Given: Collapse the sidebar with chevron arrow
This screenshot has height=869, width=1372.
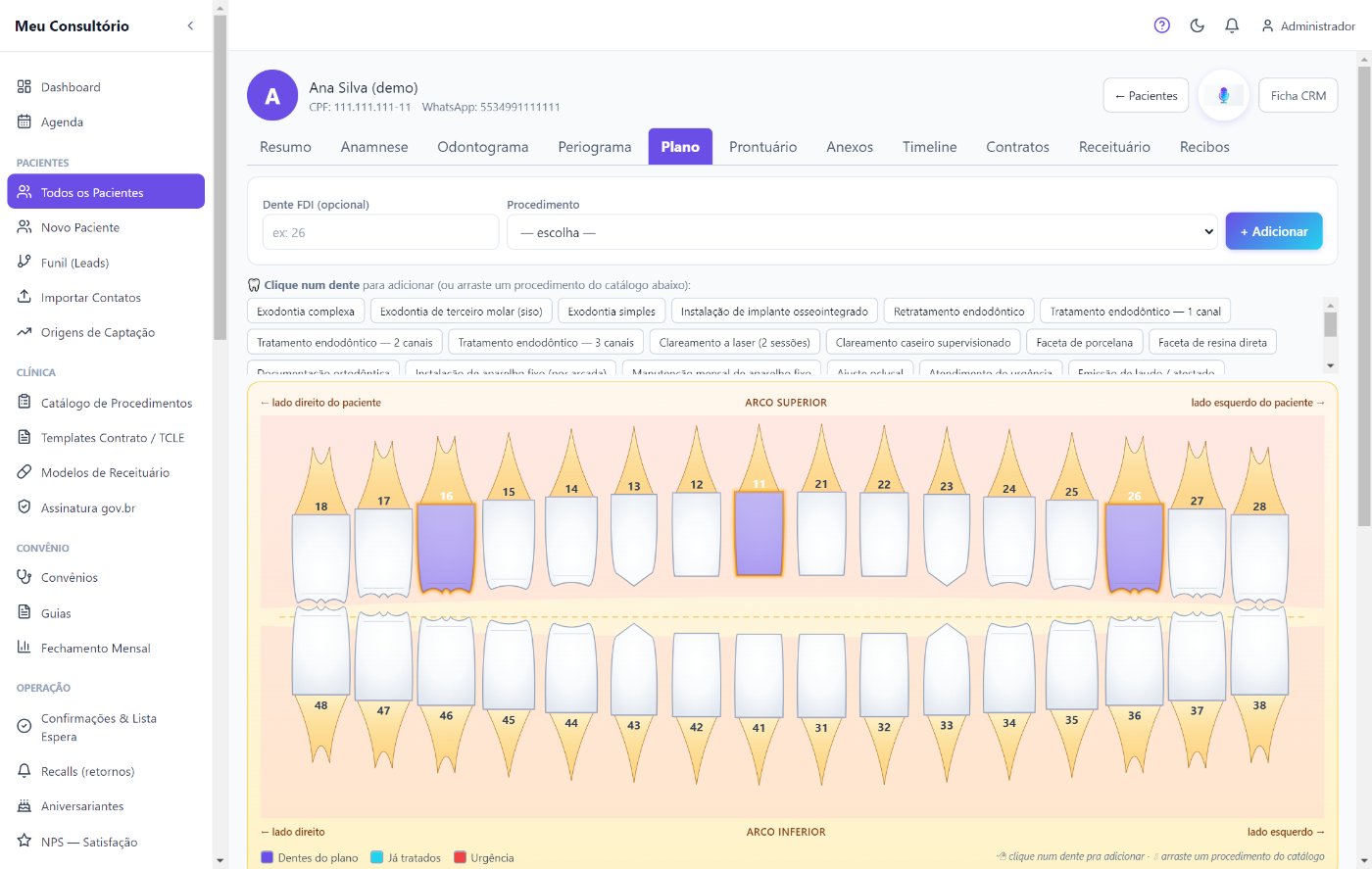Looking at the screenshot, I should (x=190, y=25).
